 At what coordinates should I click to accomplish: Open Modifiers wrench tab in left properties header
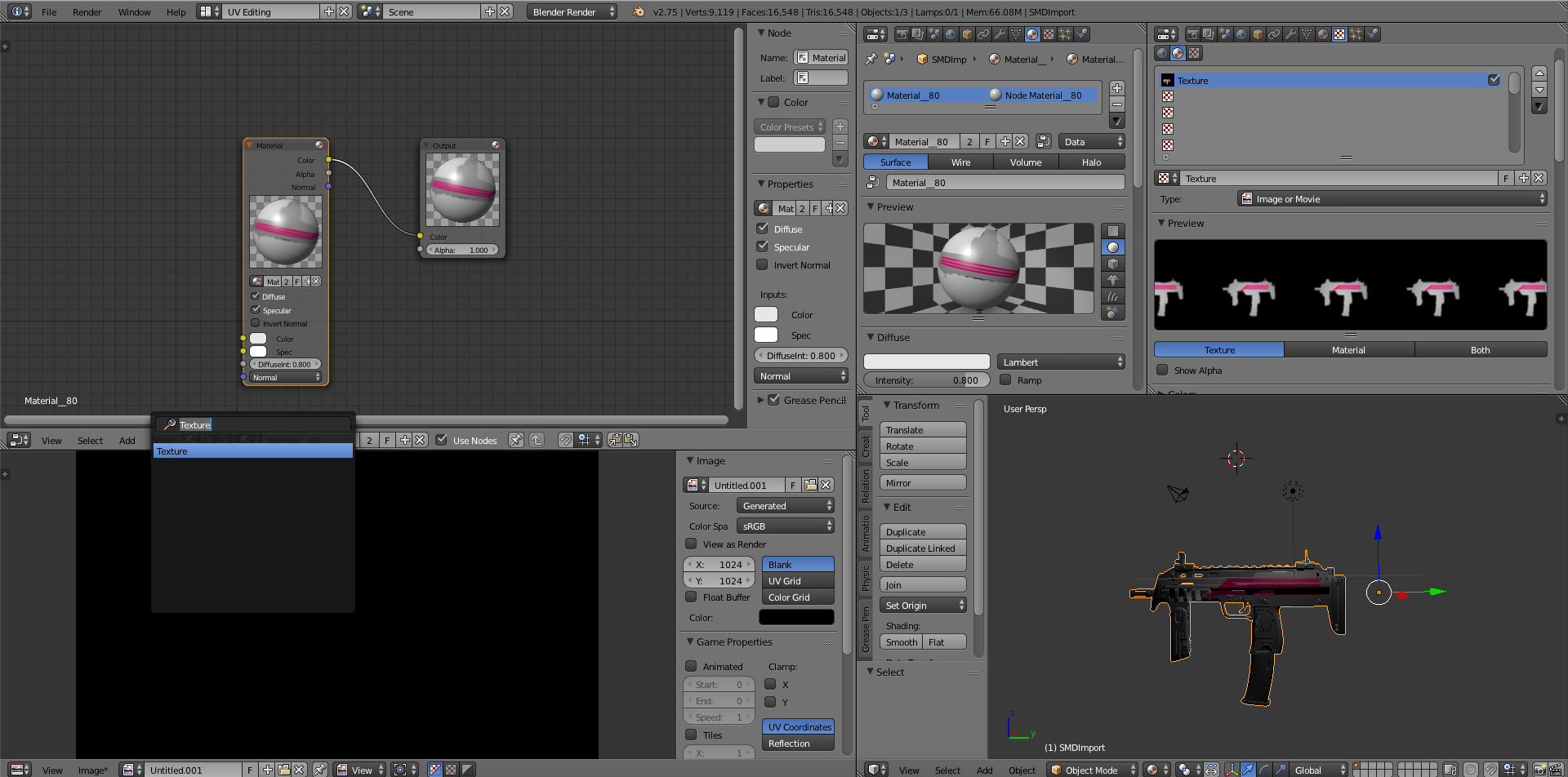pos(1000,34)
